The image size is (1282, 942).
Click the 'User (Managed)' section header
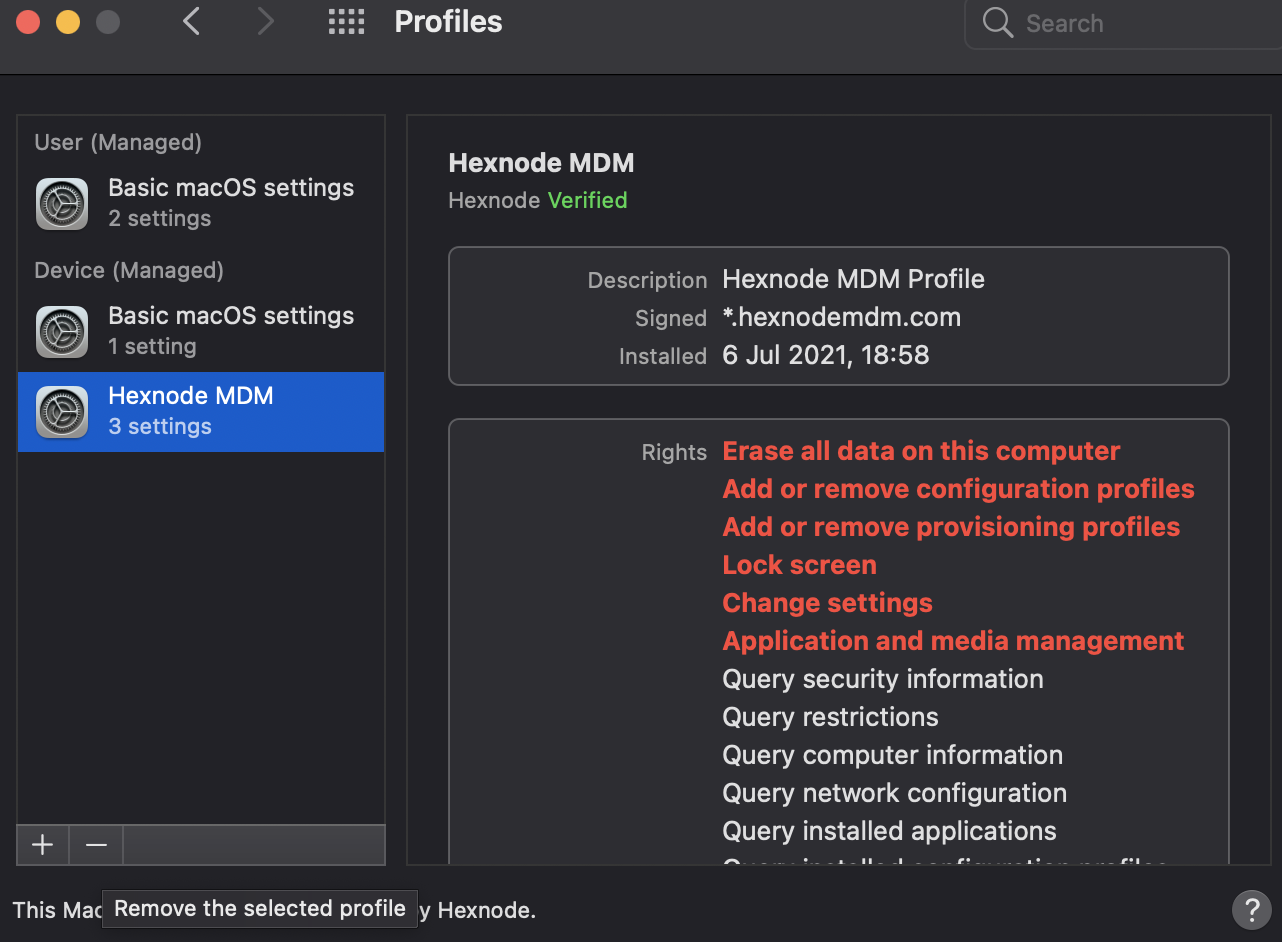(118, 143)
